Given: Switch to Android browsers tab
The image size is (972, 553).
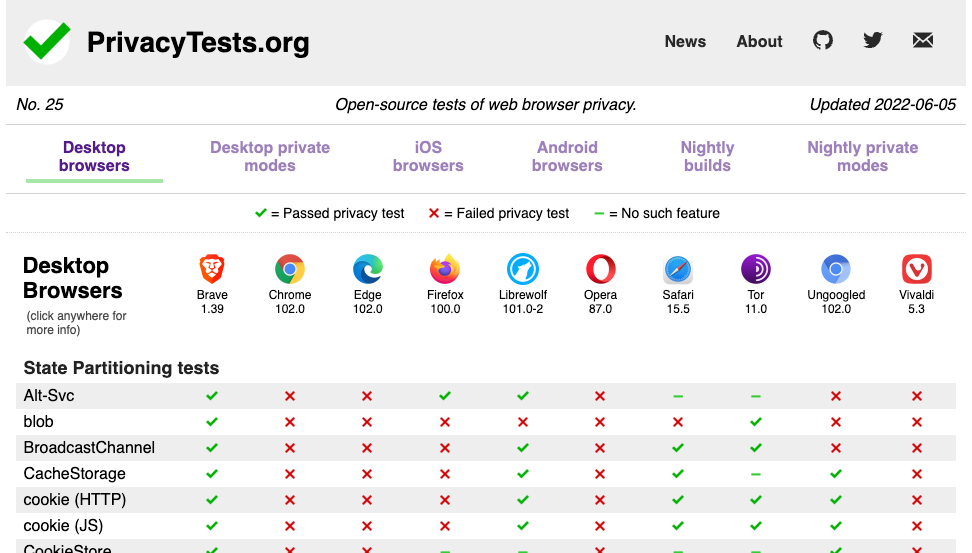Looking at the screenshot, I should pos(567,156).
